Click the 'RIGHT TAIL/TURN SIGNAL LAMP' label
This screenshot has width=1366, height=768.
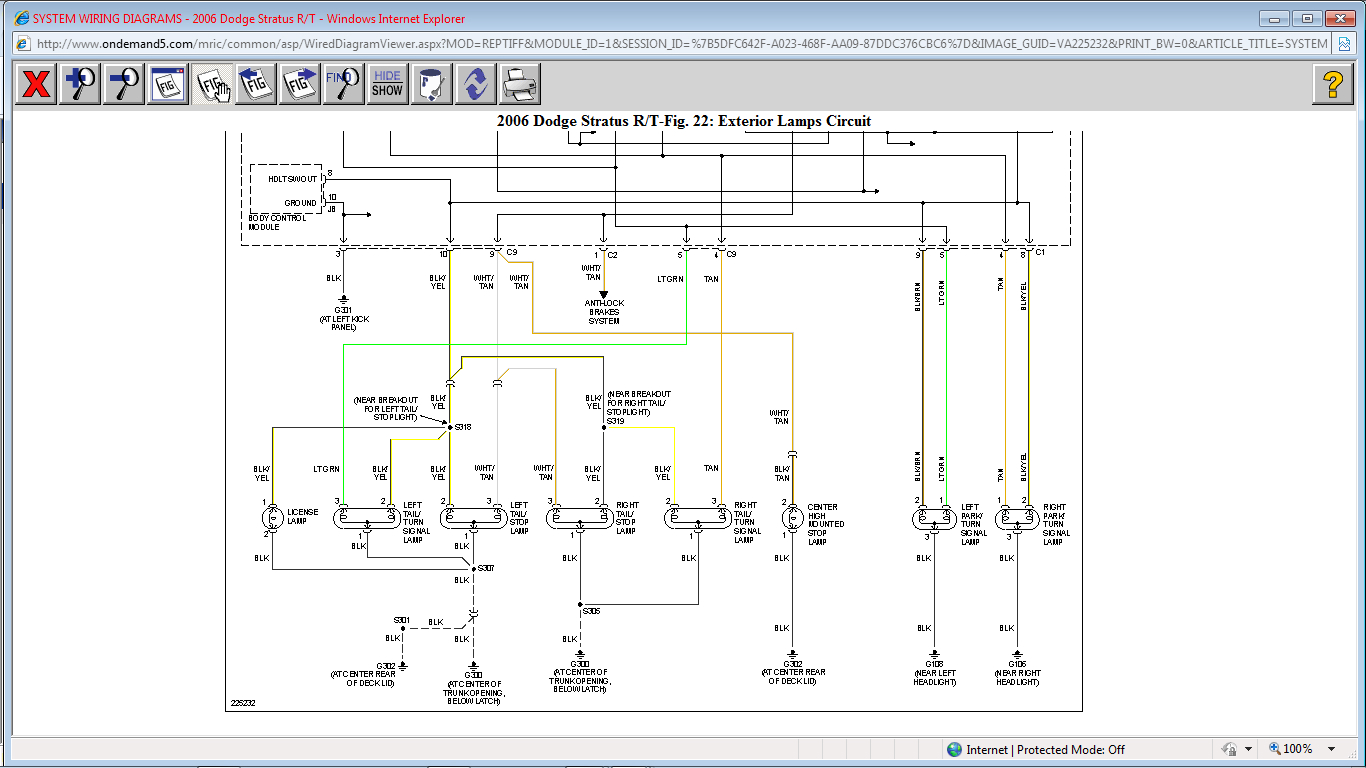[745, 521]
